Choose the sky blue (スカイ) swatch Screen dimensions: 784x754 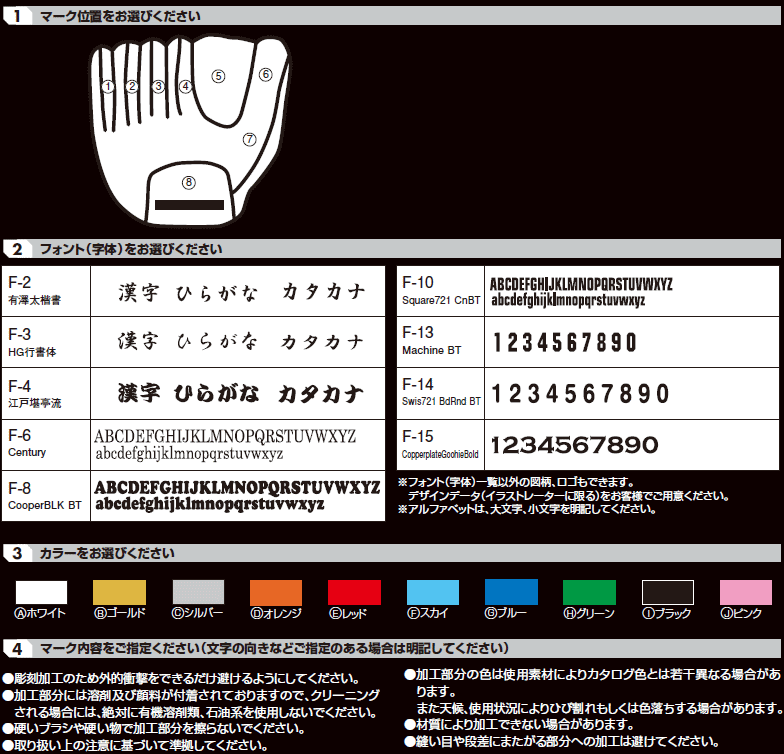(432, 592)
